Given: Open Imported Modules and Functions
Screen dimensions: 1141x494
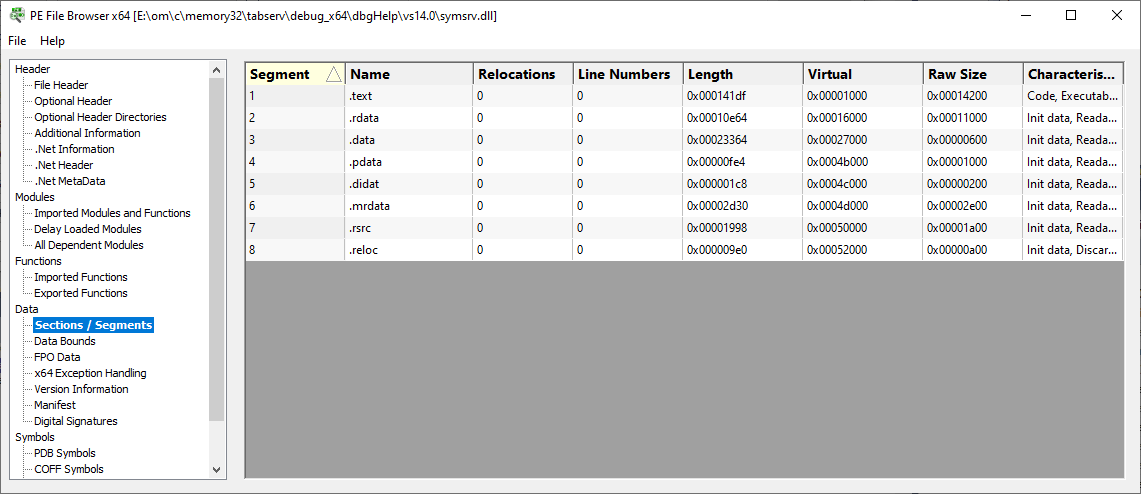Looking at the screenshot, I should [x=112, y=213].
